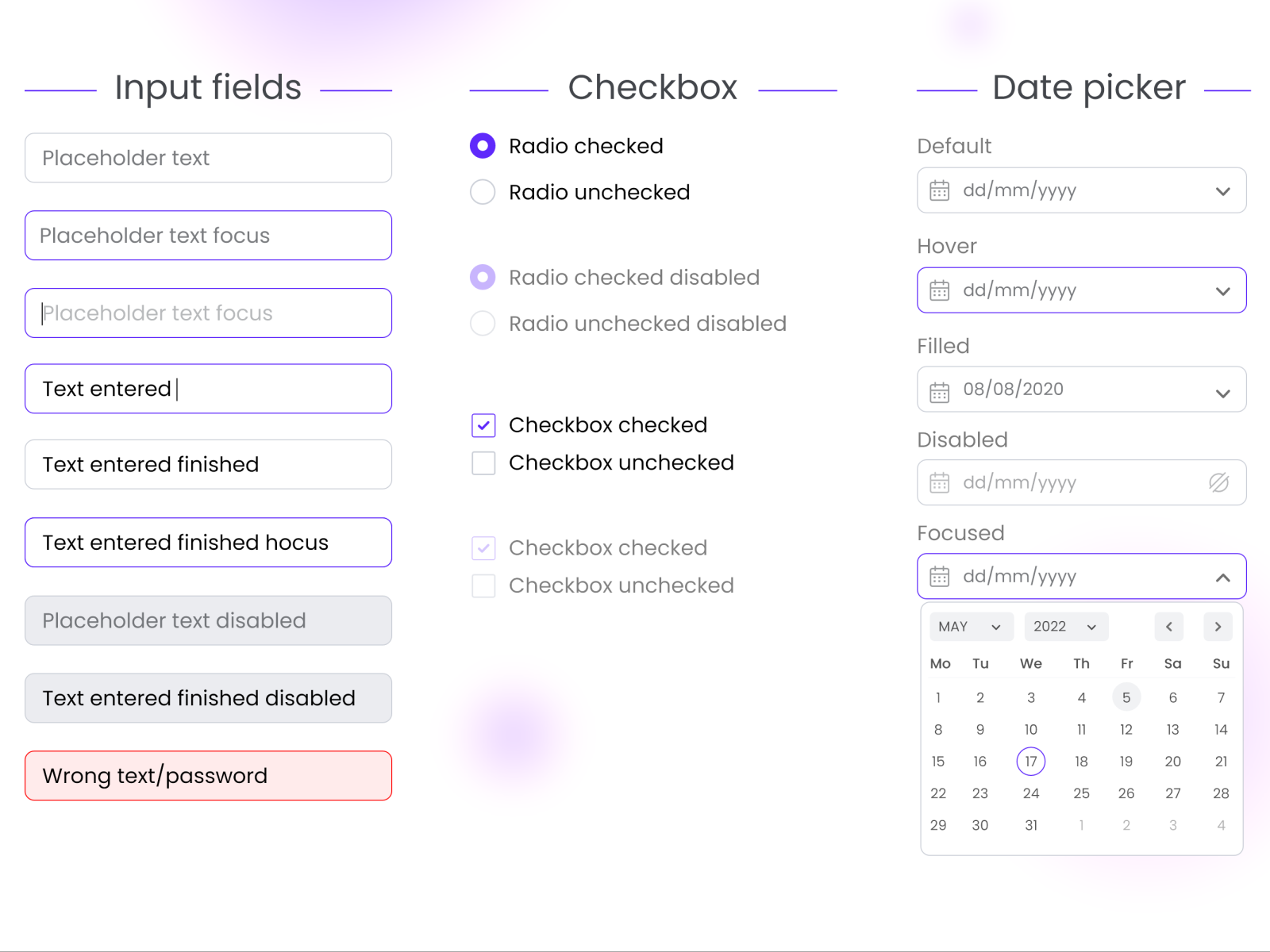
Task: Click the calendar icon in Hover date field
Action: 939,290
